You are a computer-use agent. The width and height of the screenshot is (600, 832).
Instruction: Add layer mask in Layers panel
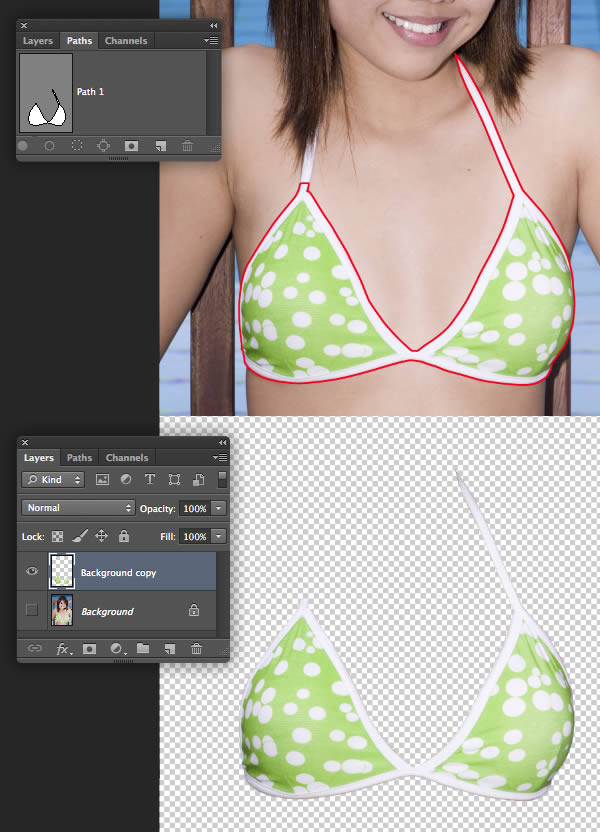(x=89, y=649)
